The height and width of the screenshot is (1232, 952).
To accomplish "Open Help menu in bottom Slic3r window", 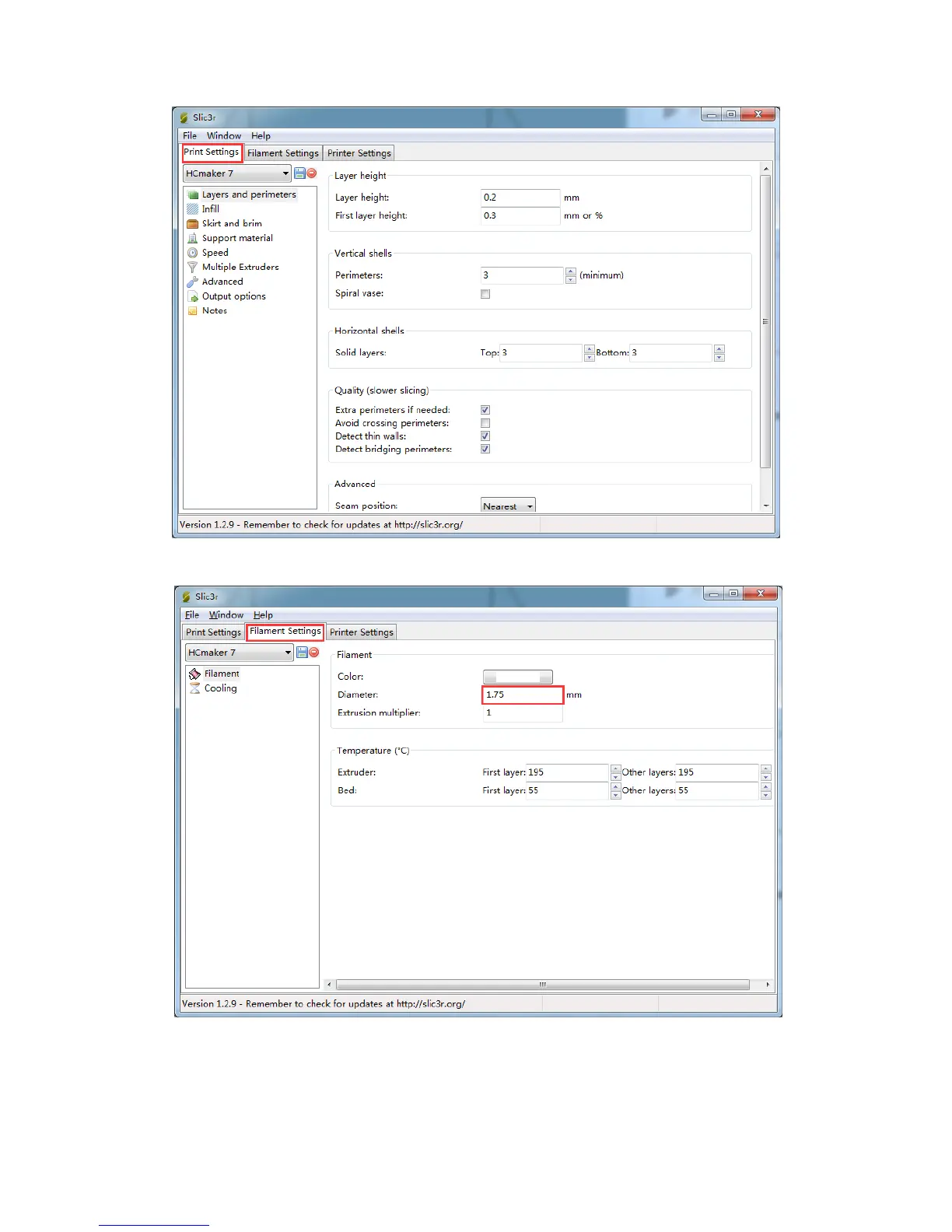I will (263, 614).
